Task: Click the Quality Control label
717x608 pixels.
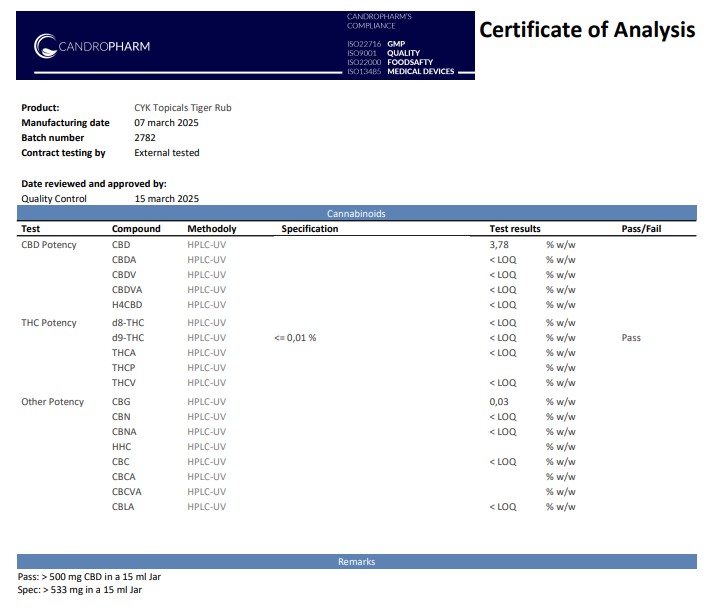Action: pos(54,198)
